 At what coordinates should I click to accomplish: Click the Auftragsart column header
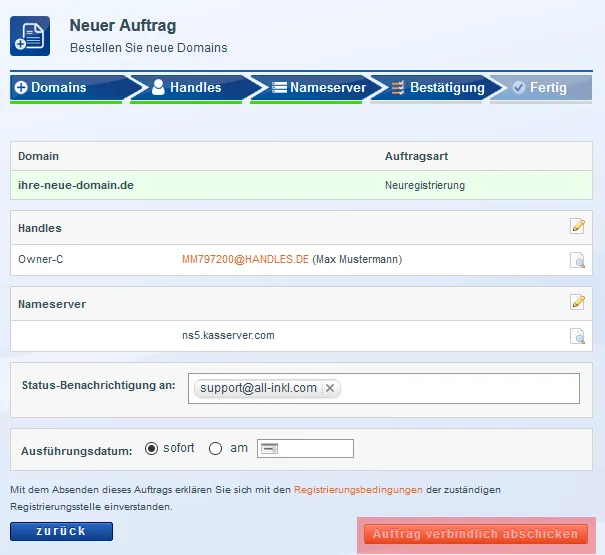[x=416, y=156]
